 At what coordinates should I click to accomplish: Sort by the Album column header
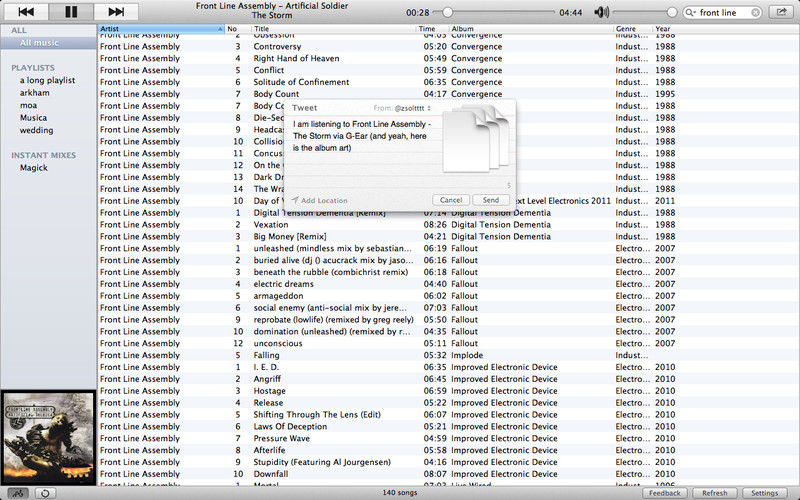[x=531, y=29]
